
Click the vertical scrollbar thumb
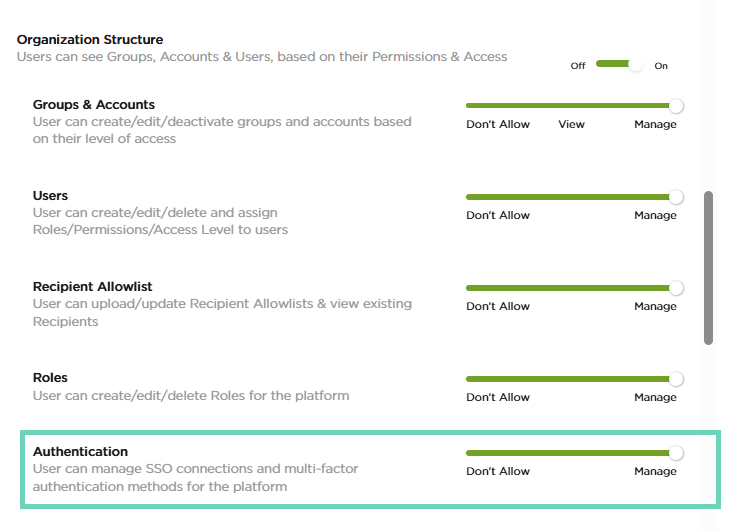[x=709, y=268]
